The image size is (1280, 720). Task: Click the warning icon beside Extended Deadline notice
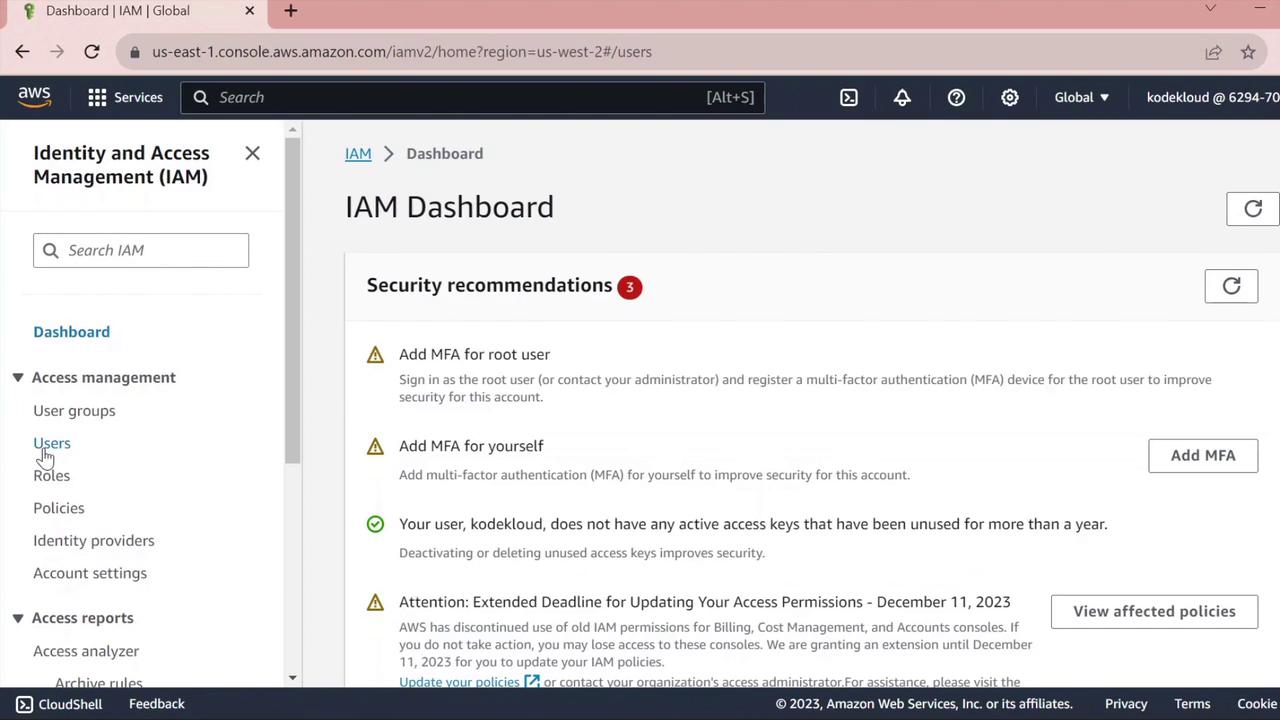pos(375,603)
